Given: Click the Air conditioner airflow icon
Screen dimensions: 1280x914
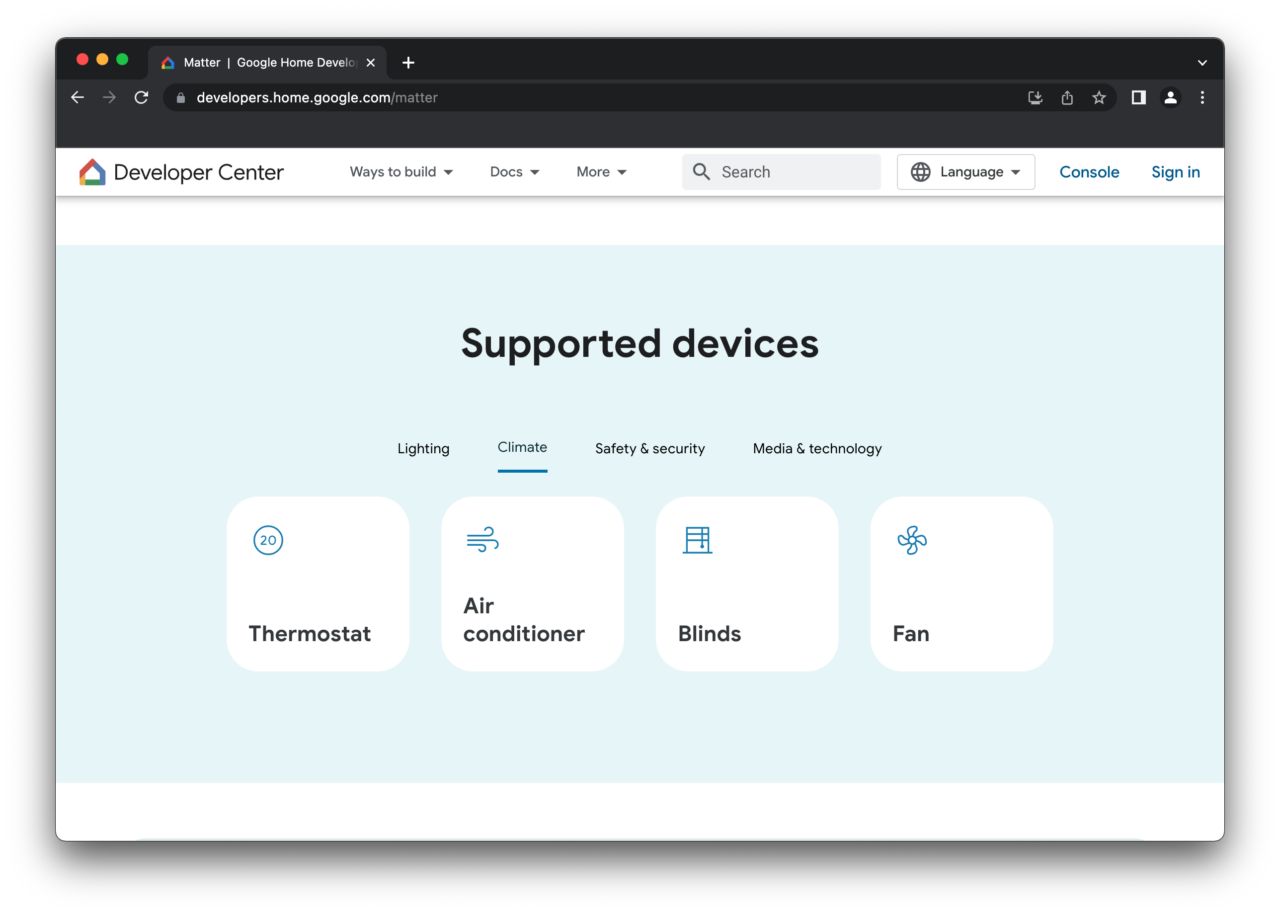Looking at the screenshot, I should tap(482, 540).
